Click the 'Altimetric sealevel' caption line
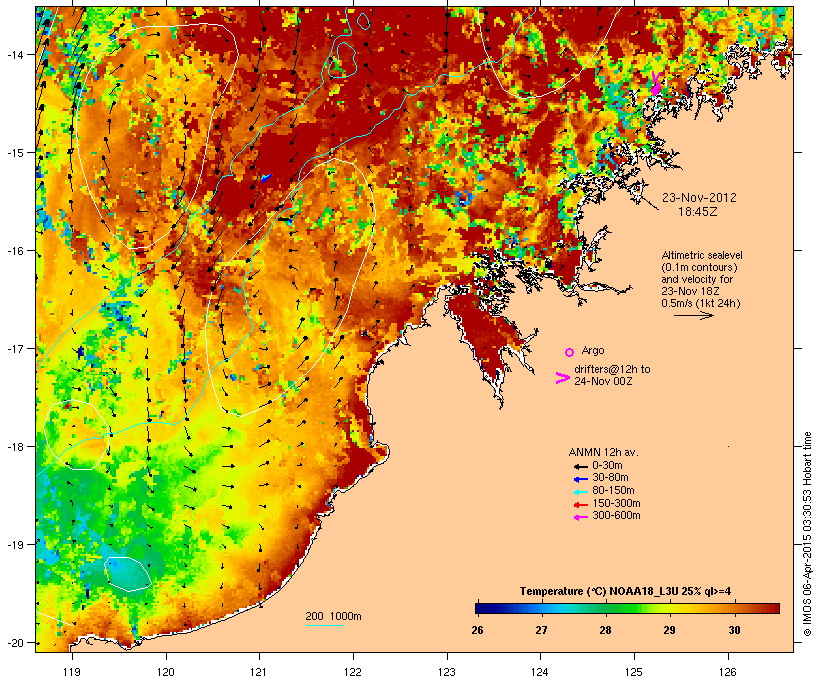The width and height of the screenshot is (820, 680). [x=702, y=255]
